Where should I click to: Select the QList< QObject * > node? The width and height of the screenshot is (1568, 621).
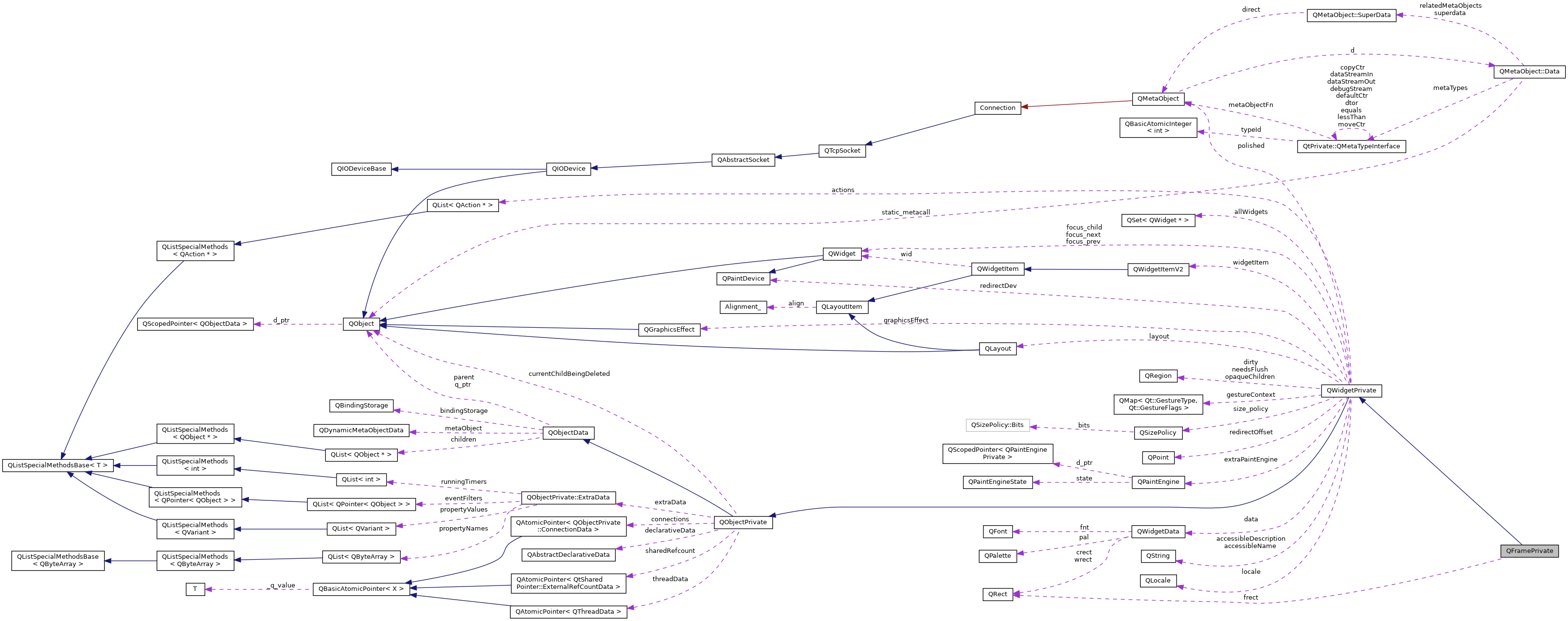point(361,455)
